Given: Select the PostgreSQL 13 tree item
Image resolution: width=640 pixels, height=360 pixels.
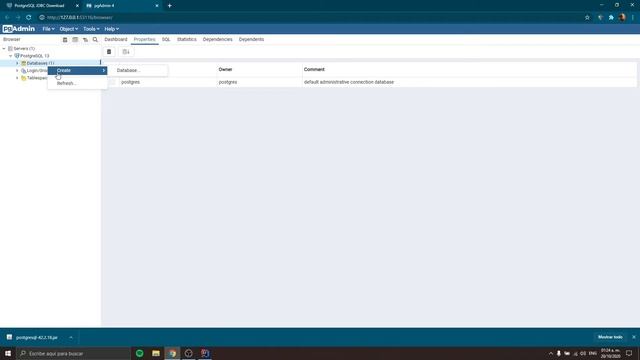Looking at the screenshot, I should click(35, 56).
